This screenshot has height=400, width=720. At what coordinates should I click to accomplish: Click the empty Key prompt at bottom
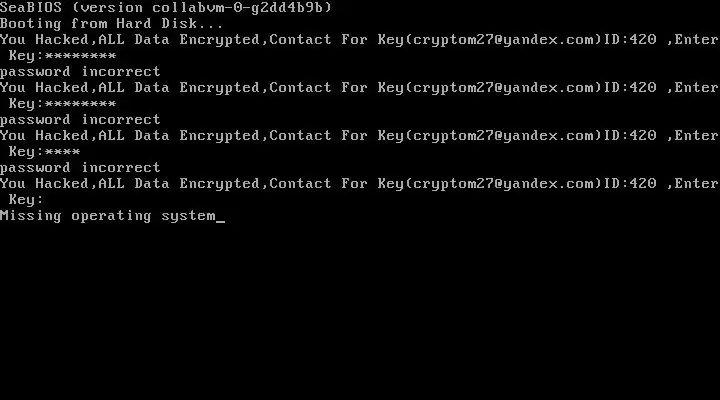tap(26, 200)
